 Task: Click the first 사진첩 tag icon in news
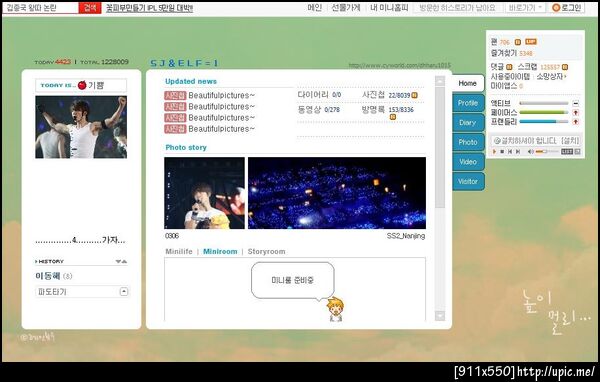tap(175, 95)
